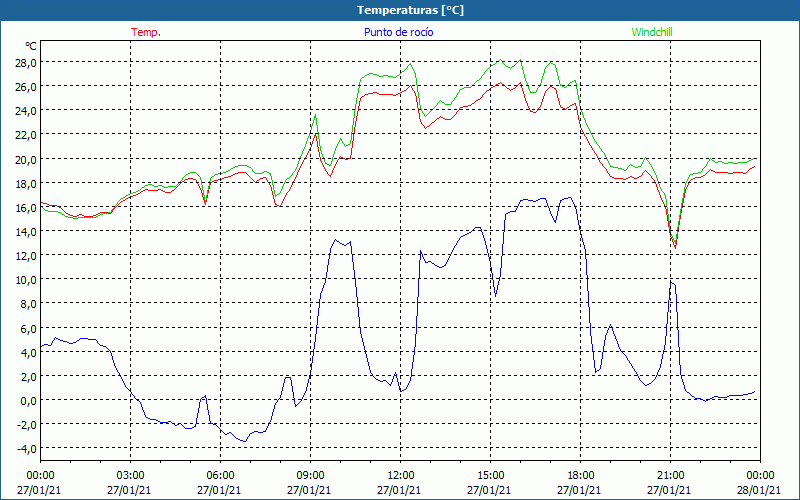Click the blue dew point peak near 21:00
This screenshot has height=500, width=800.
point(672,283)
